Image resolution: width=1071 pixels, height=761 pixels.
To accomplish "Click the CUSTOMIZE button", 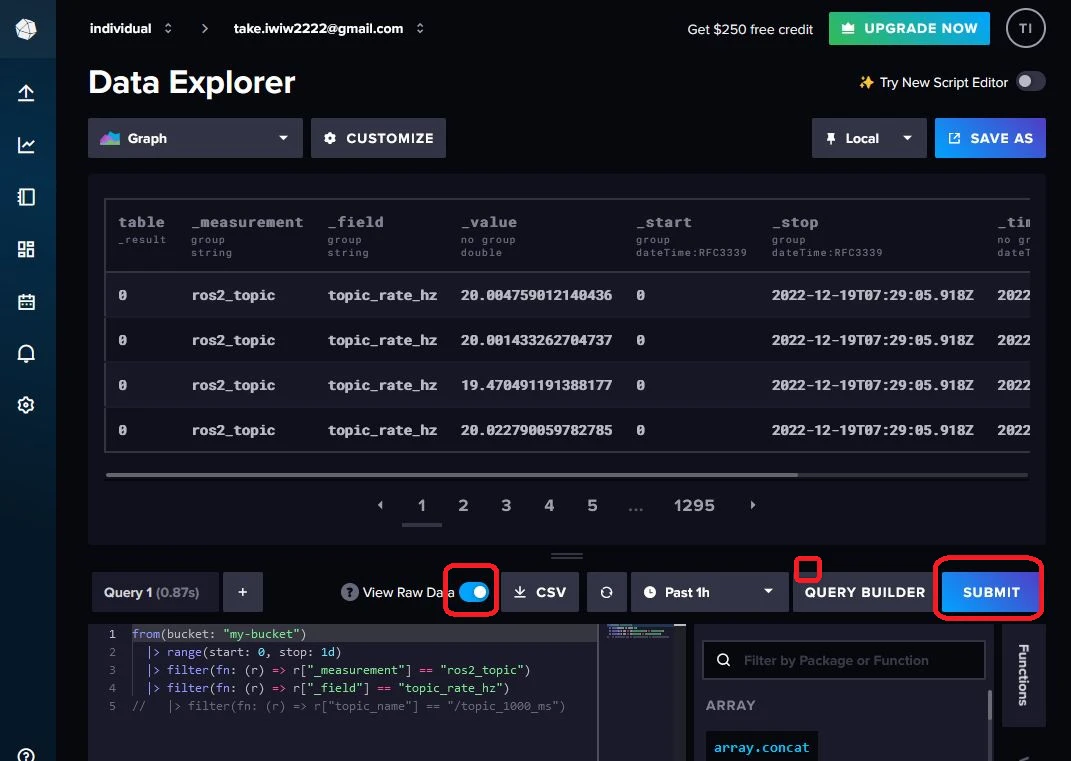I will 378,138.
